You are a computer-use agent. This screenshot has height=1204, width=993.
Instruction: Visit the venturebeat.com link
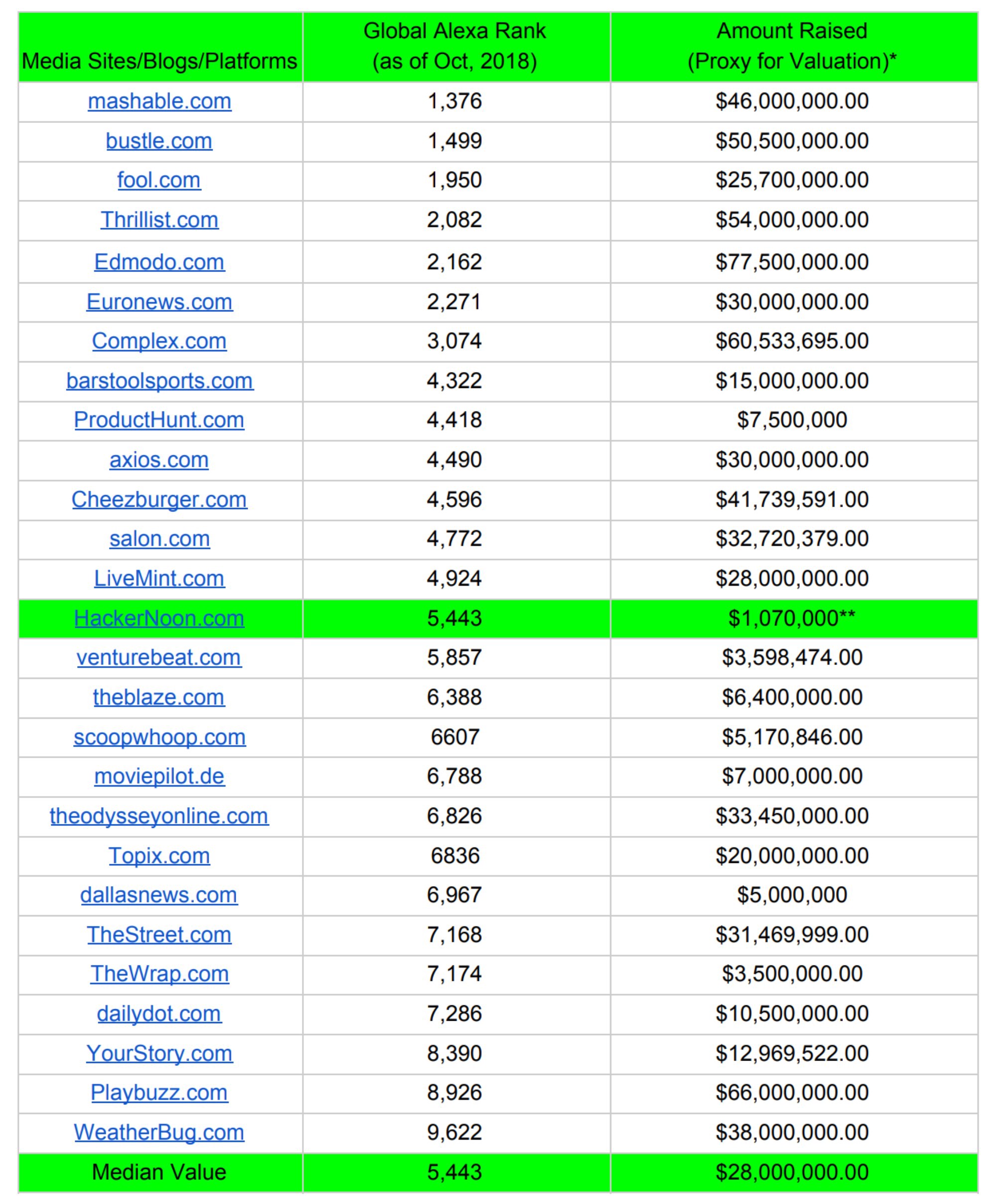click(159, 658)
